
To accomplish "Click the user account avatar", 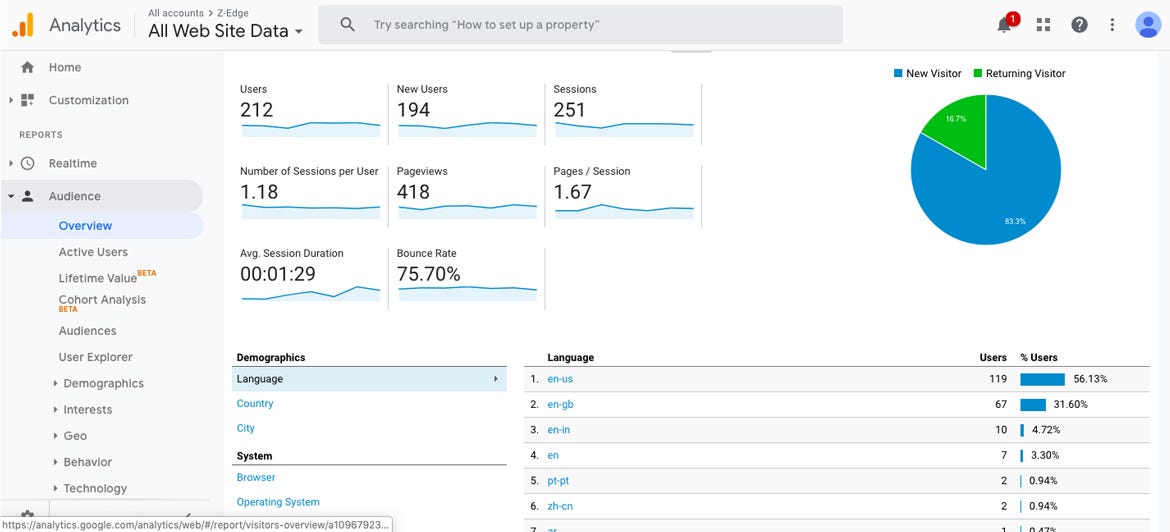I will (1148, 25).
